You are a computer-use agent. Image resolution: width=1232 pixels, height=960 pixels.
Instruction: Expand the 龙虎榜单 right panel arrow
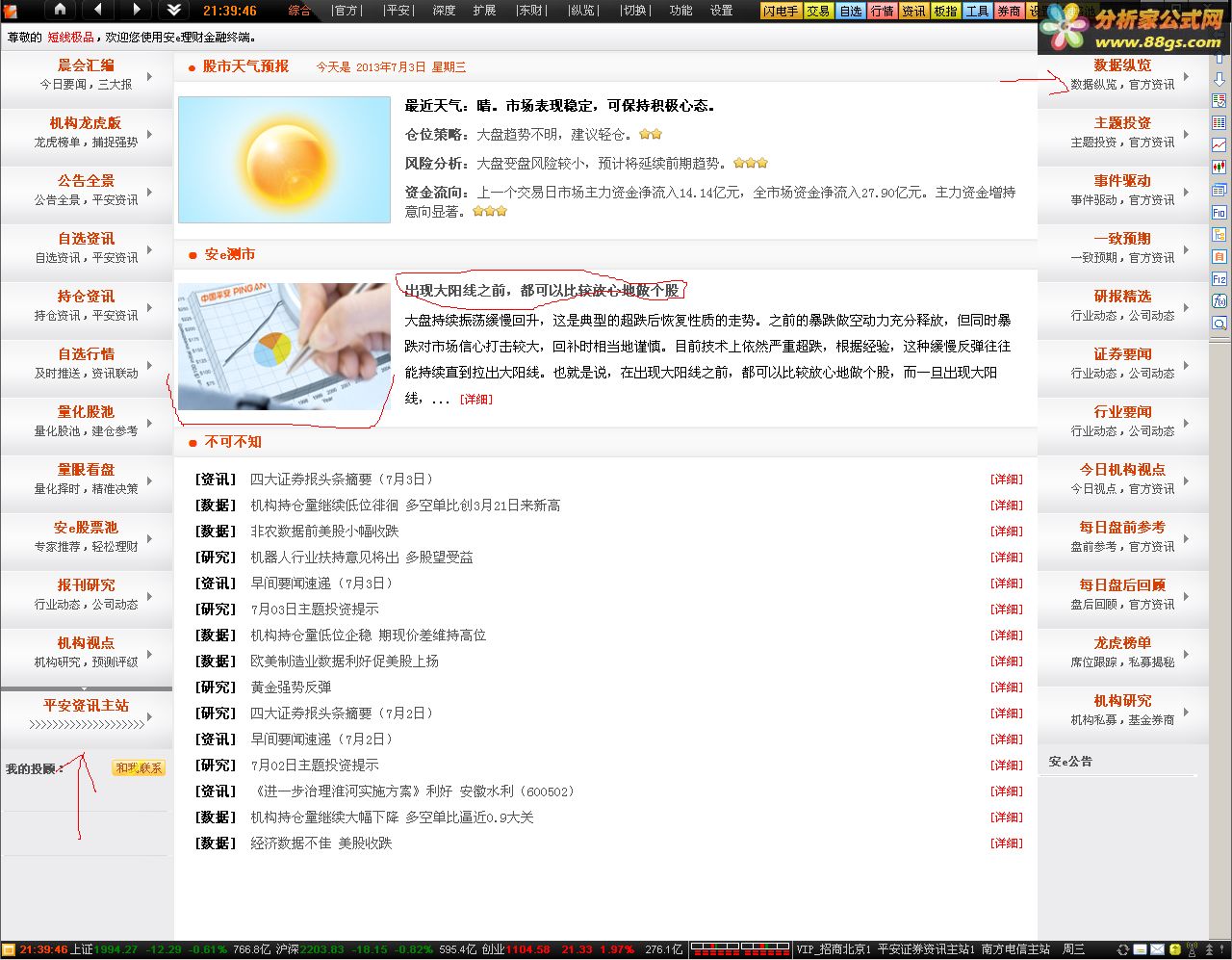pos(1186,654)
